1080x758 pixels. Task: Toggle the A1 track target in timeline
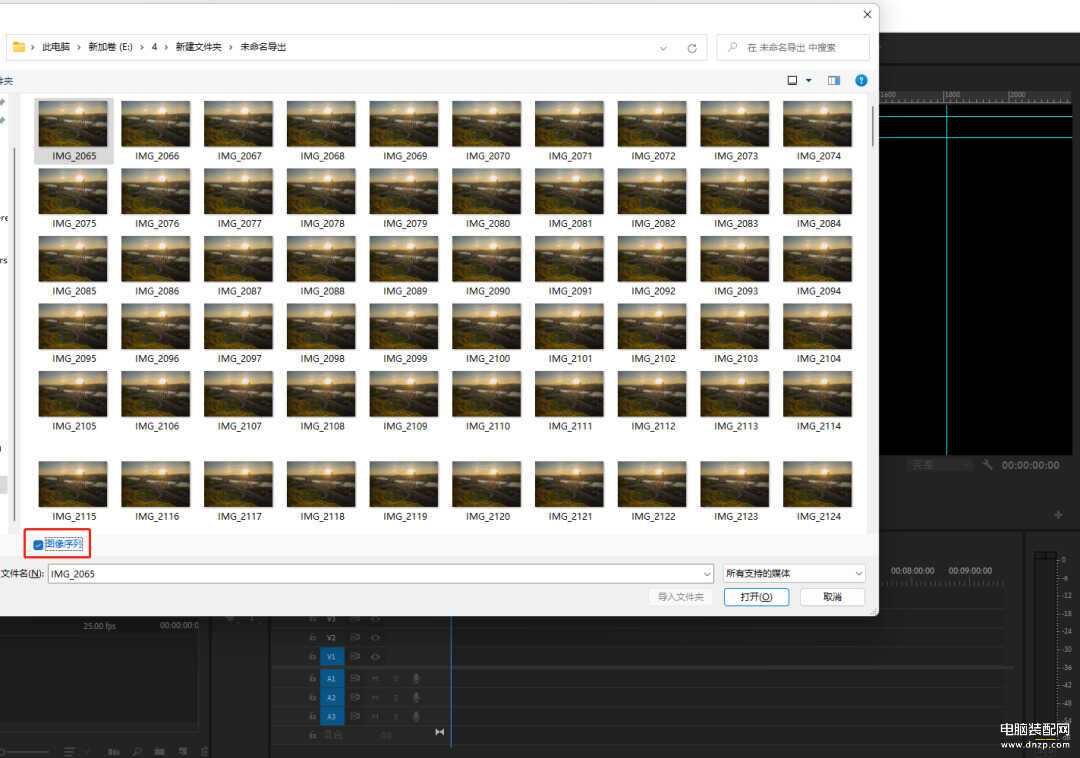[x=331, y=679]
